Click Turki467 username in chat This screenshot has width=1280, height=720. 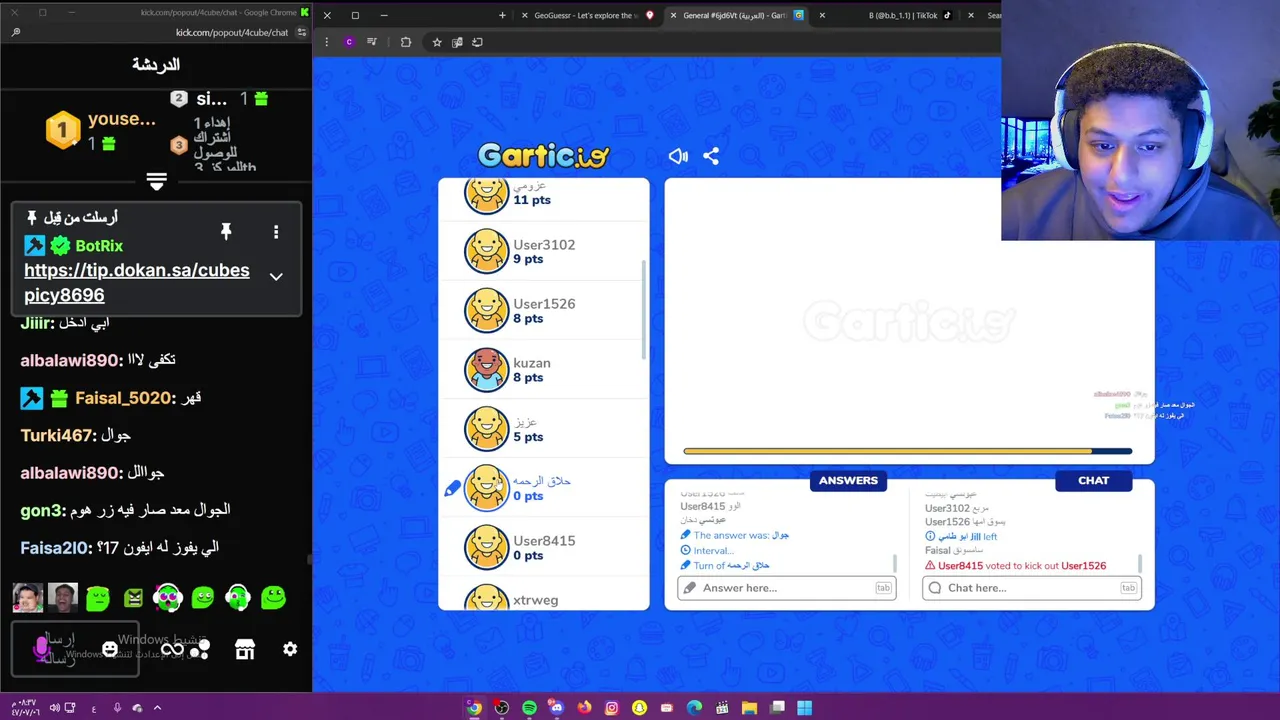pos(57,435)
